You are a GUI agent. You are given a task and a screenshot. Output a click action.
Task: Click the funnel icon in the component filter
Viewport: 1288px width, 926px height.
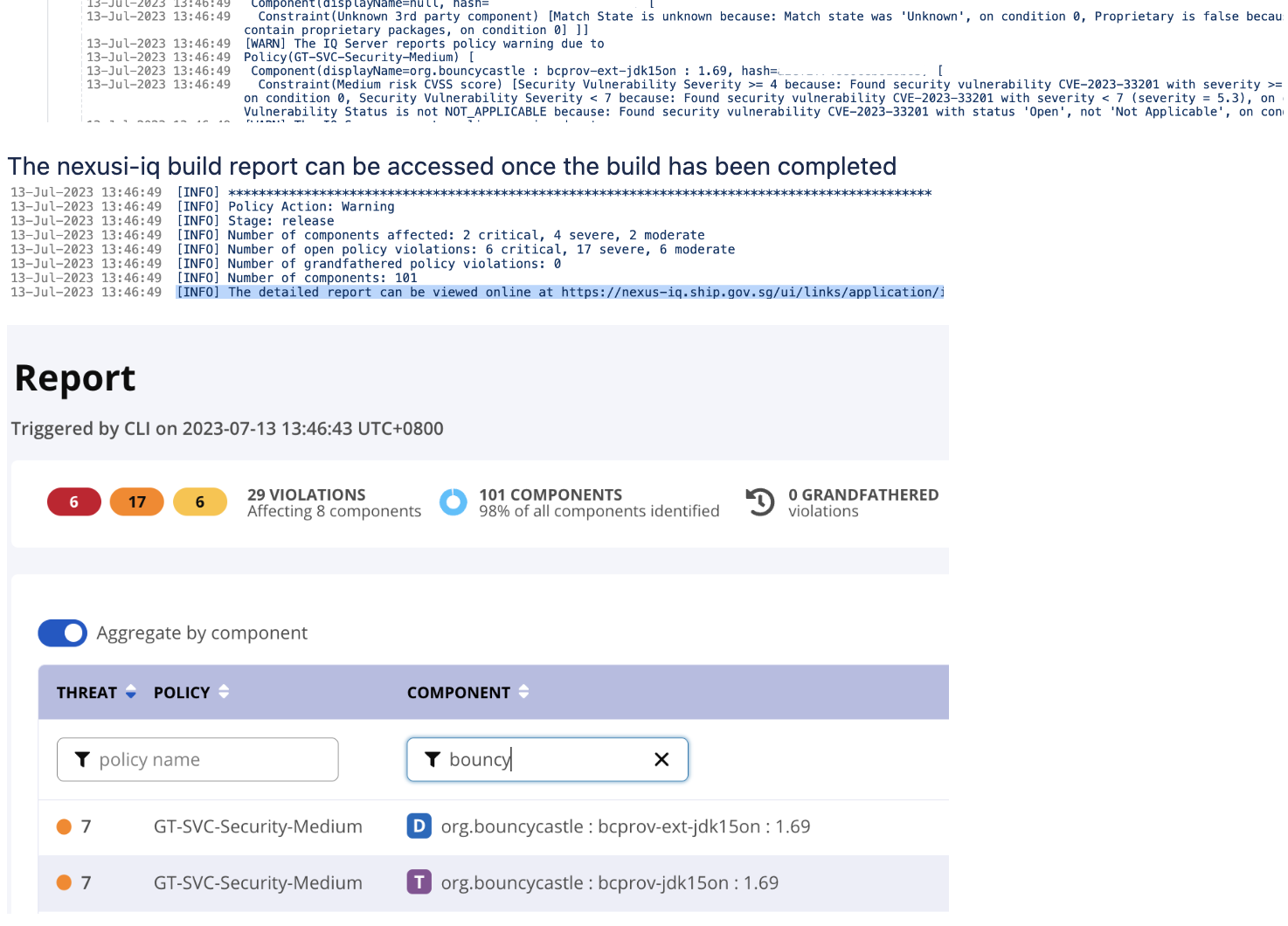pos(433,759)
